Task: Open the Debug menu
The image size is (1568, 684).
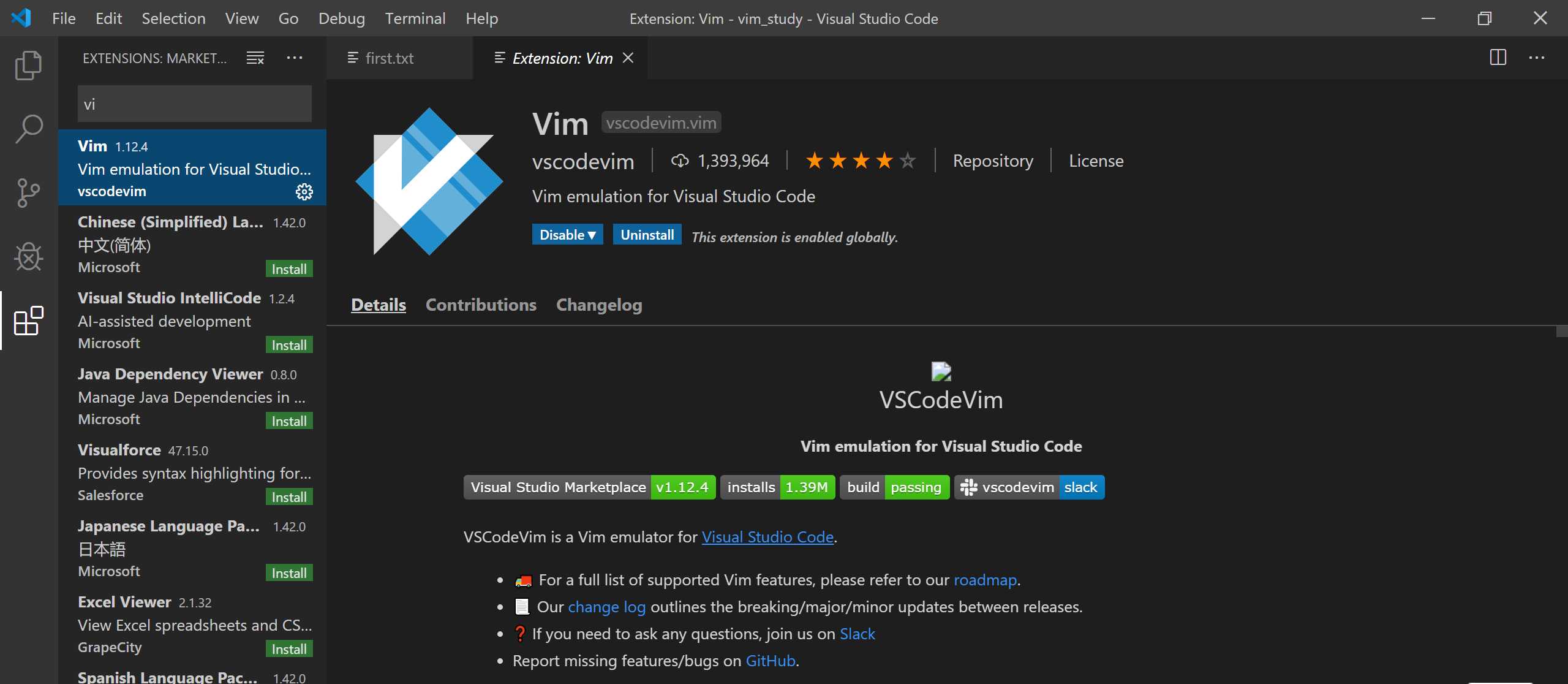Action: (341, 18)
